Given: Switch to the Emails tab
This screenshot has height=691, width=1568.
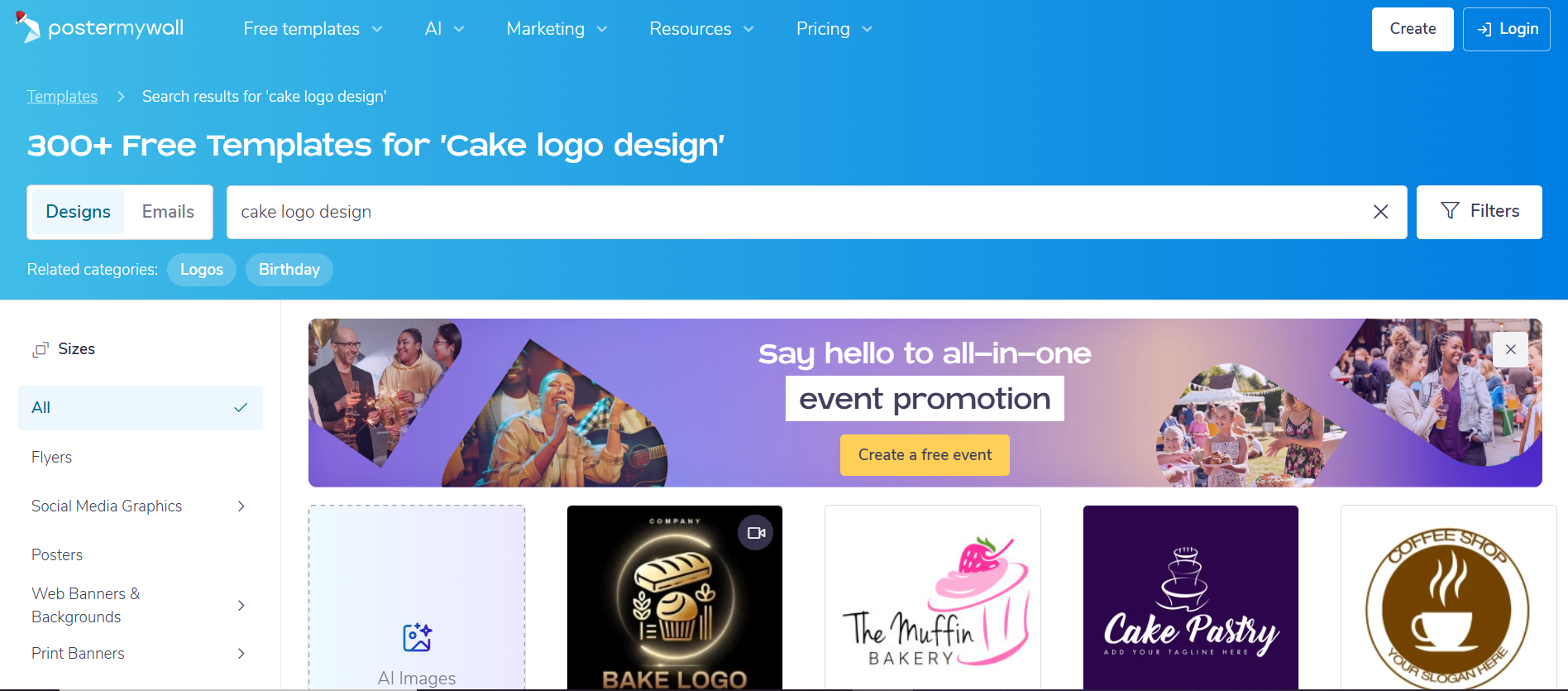Looking at the screenshot, I should tap(167, 211).
